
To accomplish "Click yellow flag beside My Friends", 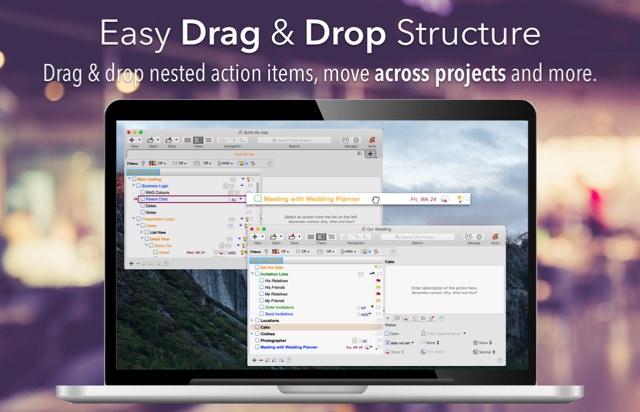I will coord(378,299).
